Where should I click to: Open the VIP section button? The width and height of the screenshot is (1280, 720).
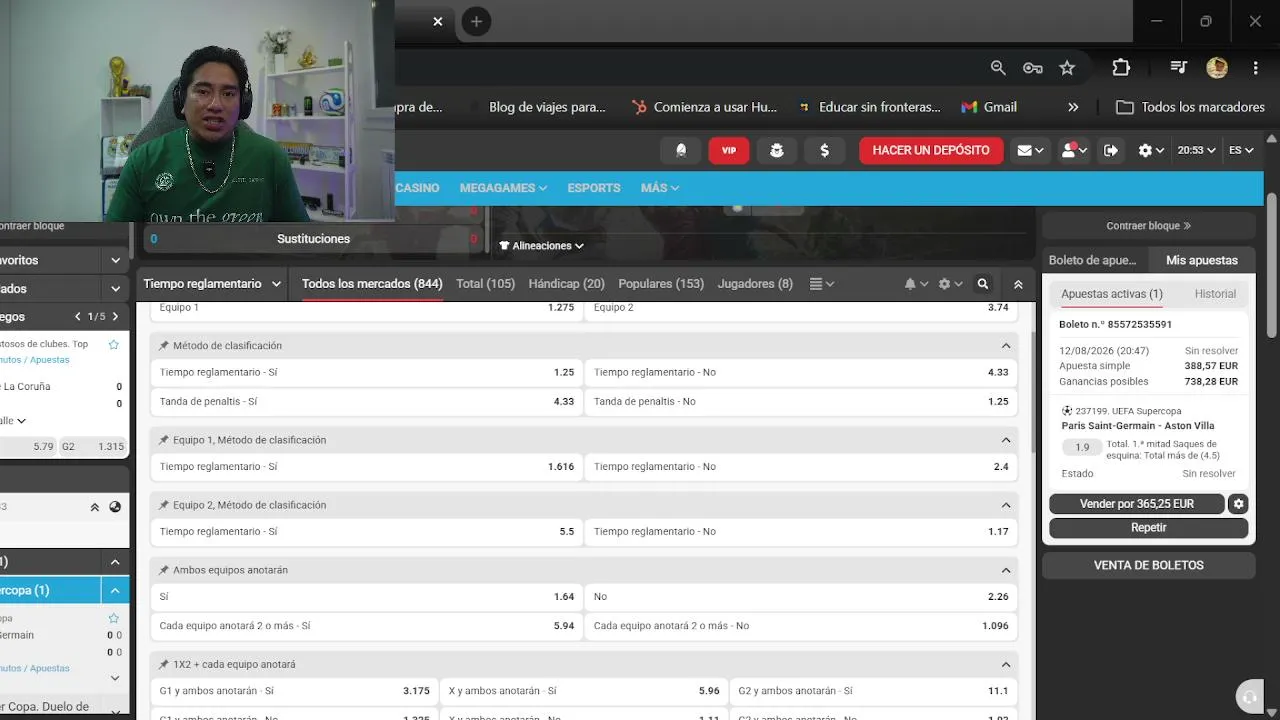pos(729,150)
